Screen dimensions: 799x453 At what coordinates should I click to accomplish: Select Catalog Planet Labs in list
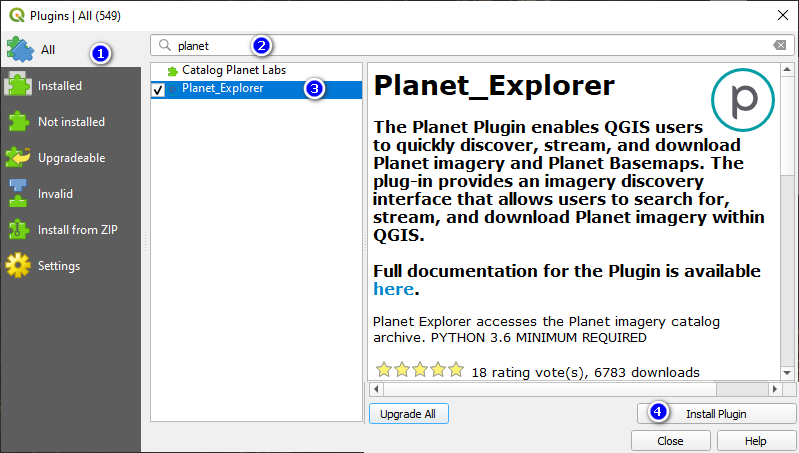click(256, 70)
